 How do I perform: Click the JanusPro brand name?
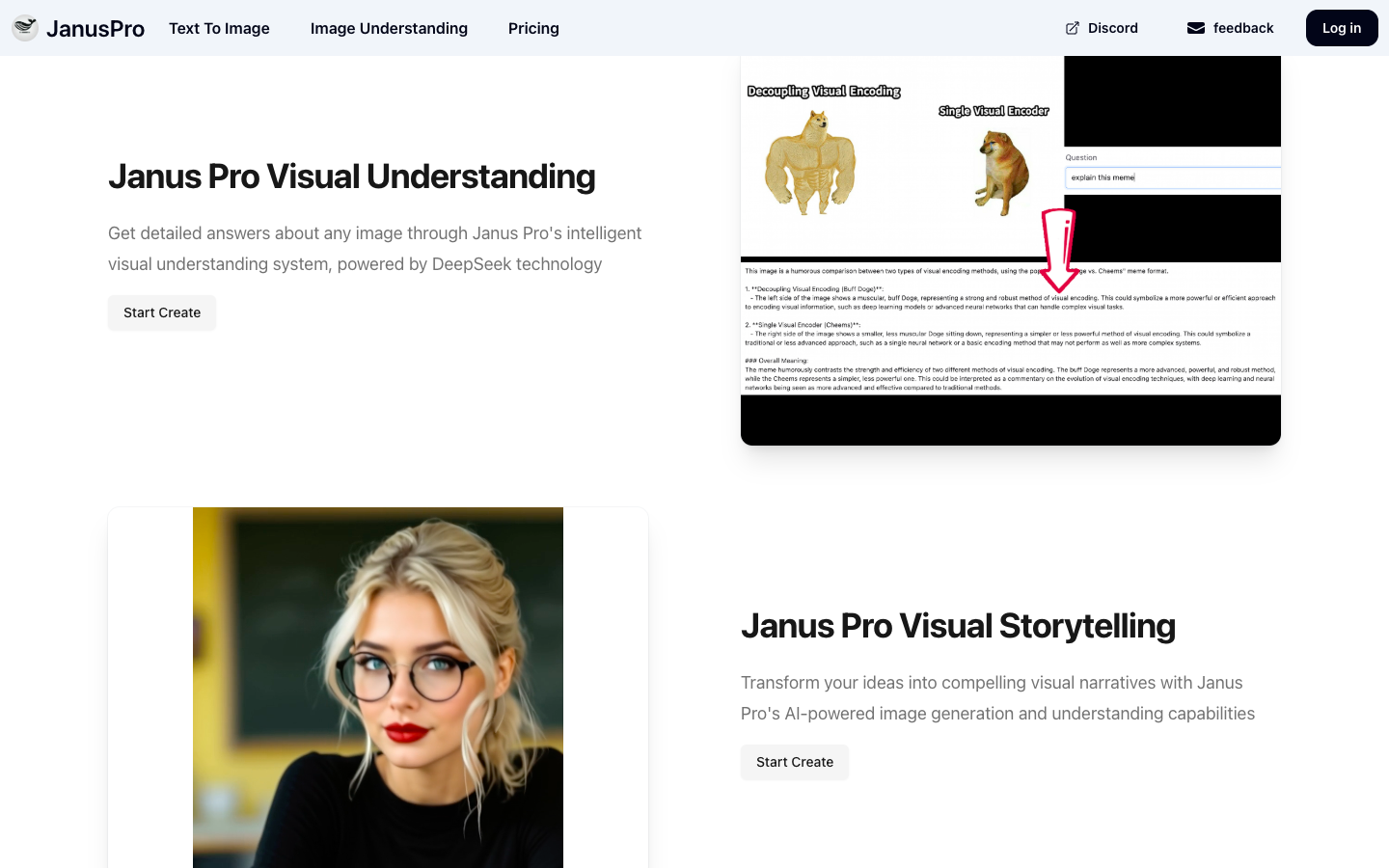point(95,29)
